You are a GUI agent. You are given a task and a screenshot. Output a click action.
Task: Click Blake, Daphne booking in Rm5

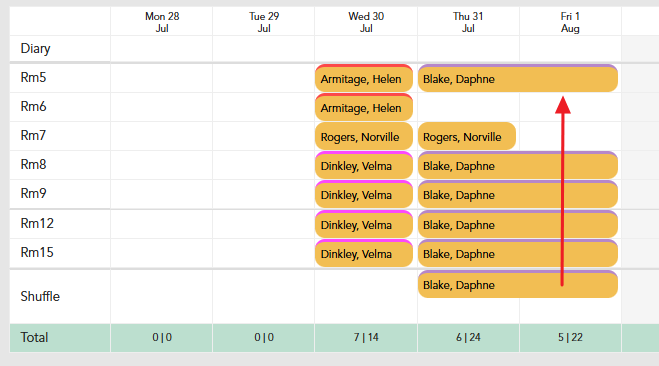518,78
